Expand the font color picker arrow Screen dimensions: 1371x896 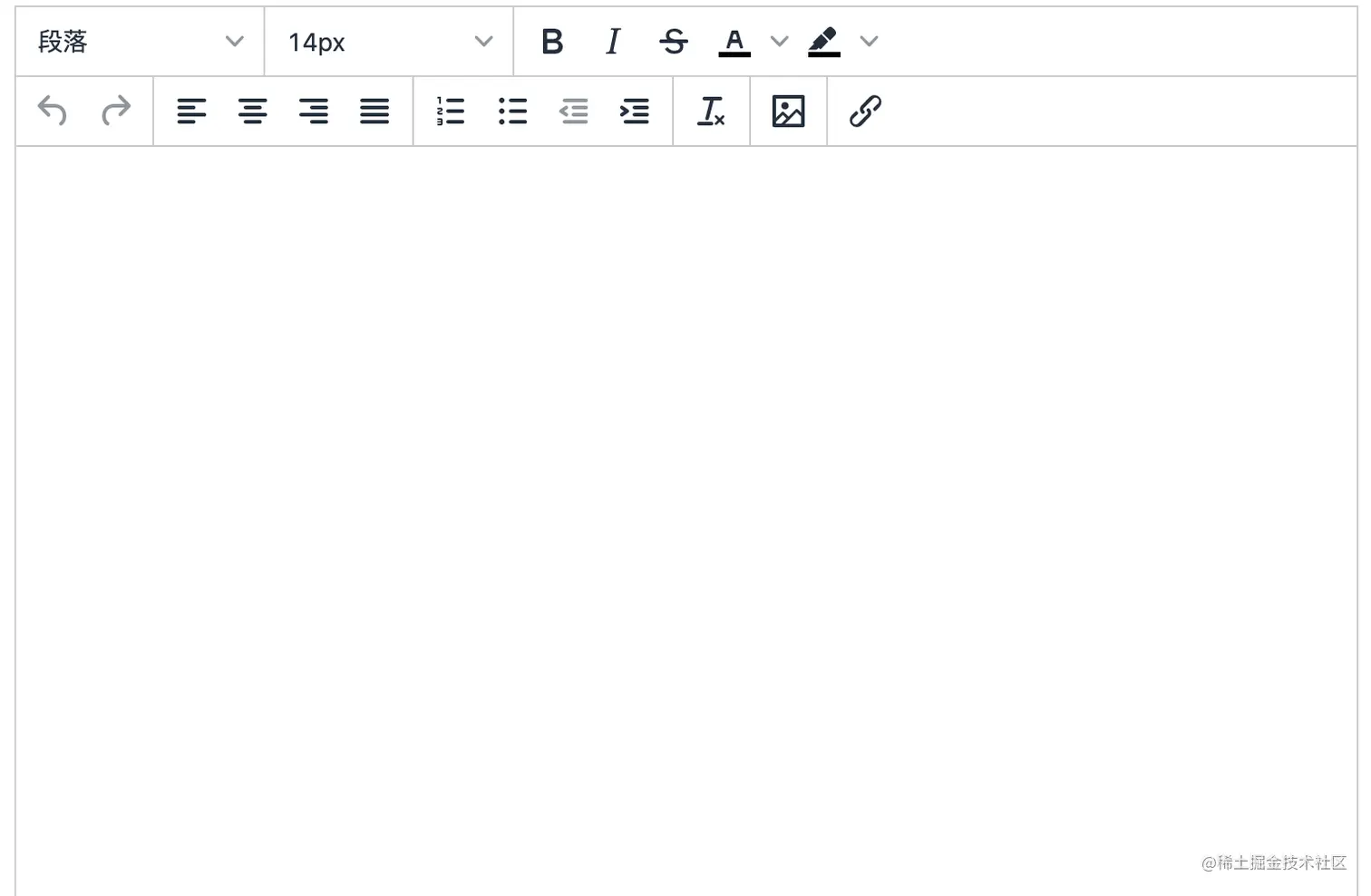[x=779, y=42]
